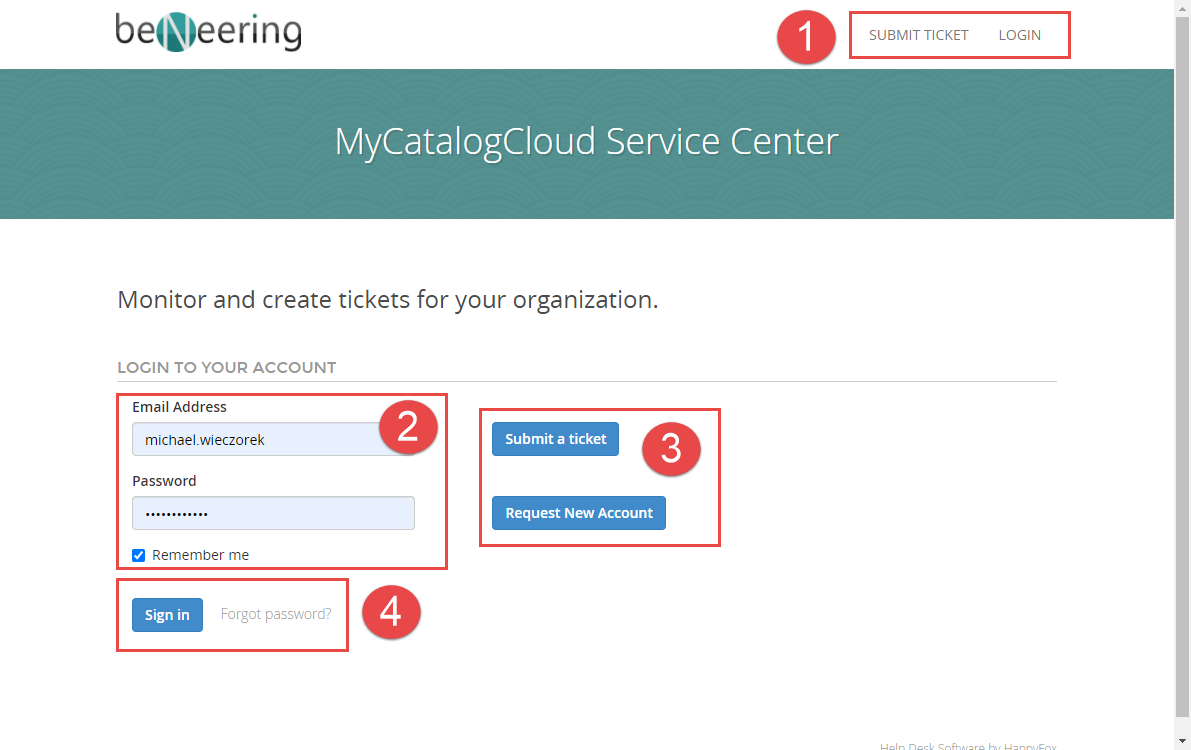Screen dimensions: 1191x750
Task: Click the Monitor and create tickets text
Action: pos(387,300)
